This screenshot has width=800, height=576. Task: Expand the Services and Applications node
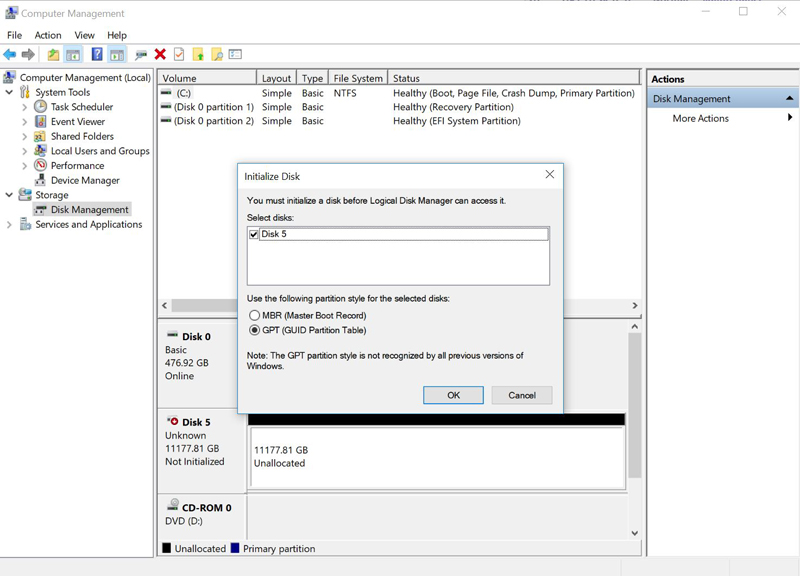[x=10, y=225]
